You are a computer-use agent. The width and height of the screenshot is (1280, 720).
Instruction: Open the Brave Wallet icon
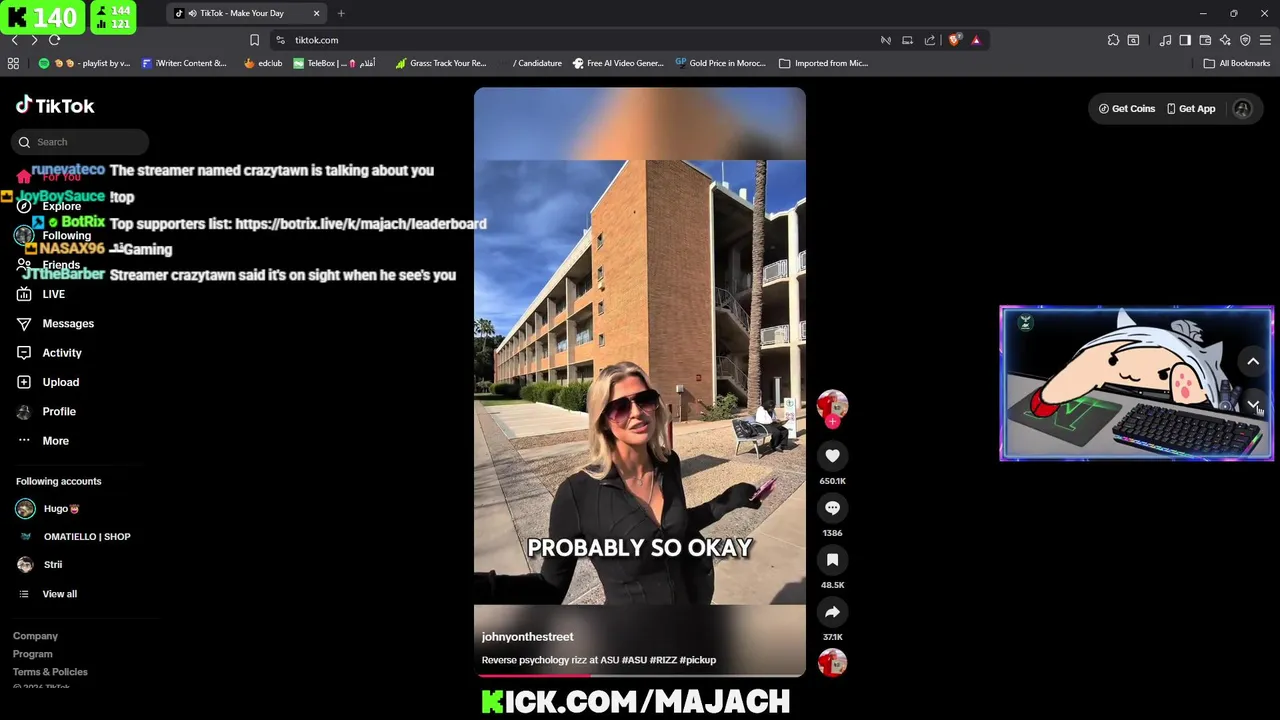(1205, 40)
